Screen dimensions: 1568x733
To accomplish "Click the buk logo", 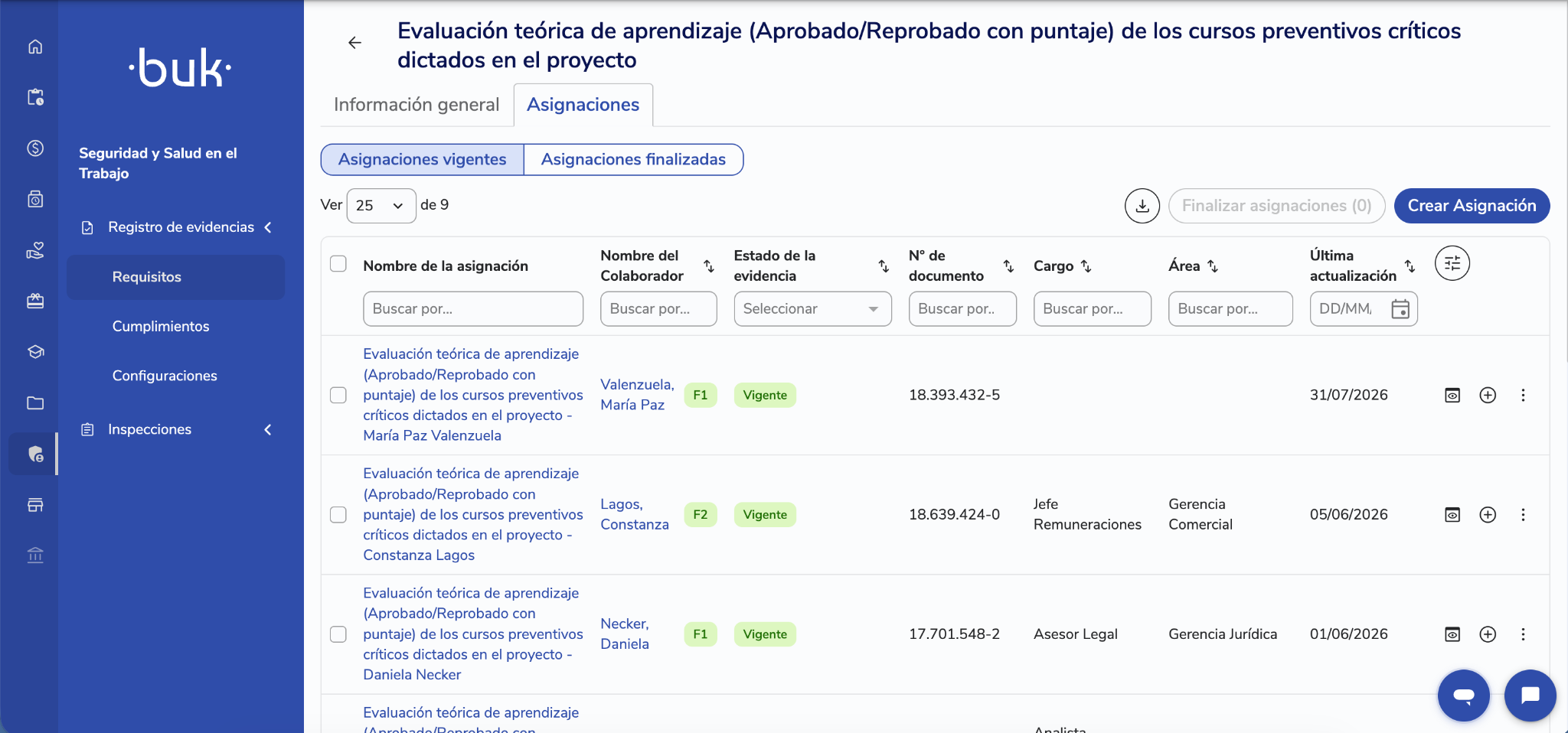I will pos(180,68).
